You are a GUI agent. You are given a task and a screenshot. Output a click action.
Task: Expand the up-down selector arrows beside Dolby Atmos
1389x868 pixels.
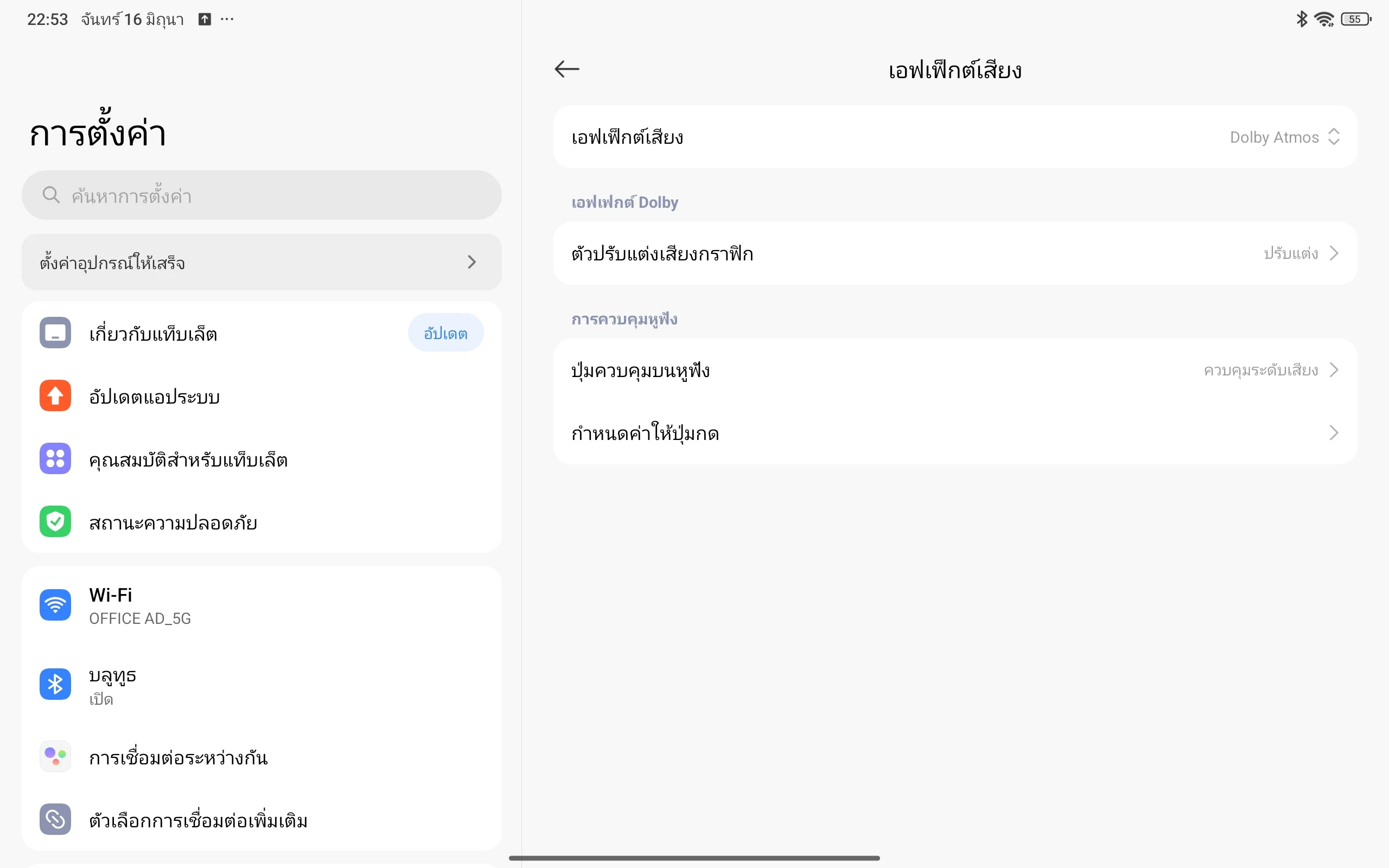click(1334, 137)
